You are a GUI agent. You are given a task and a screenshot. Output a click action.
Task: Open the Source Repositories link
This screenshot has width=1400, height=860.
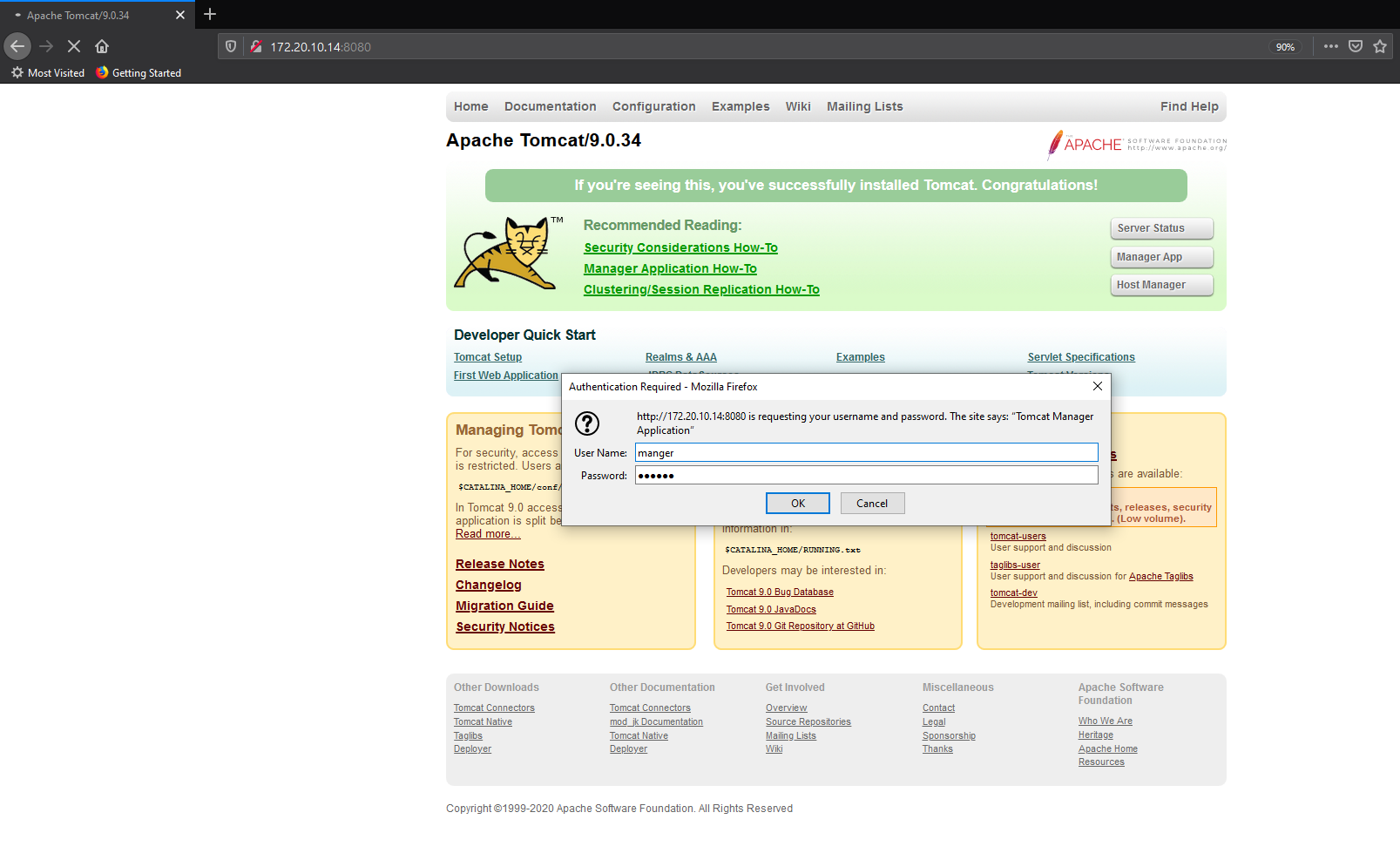point(808,722)
